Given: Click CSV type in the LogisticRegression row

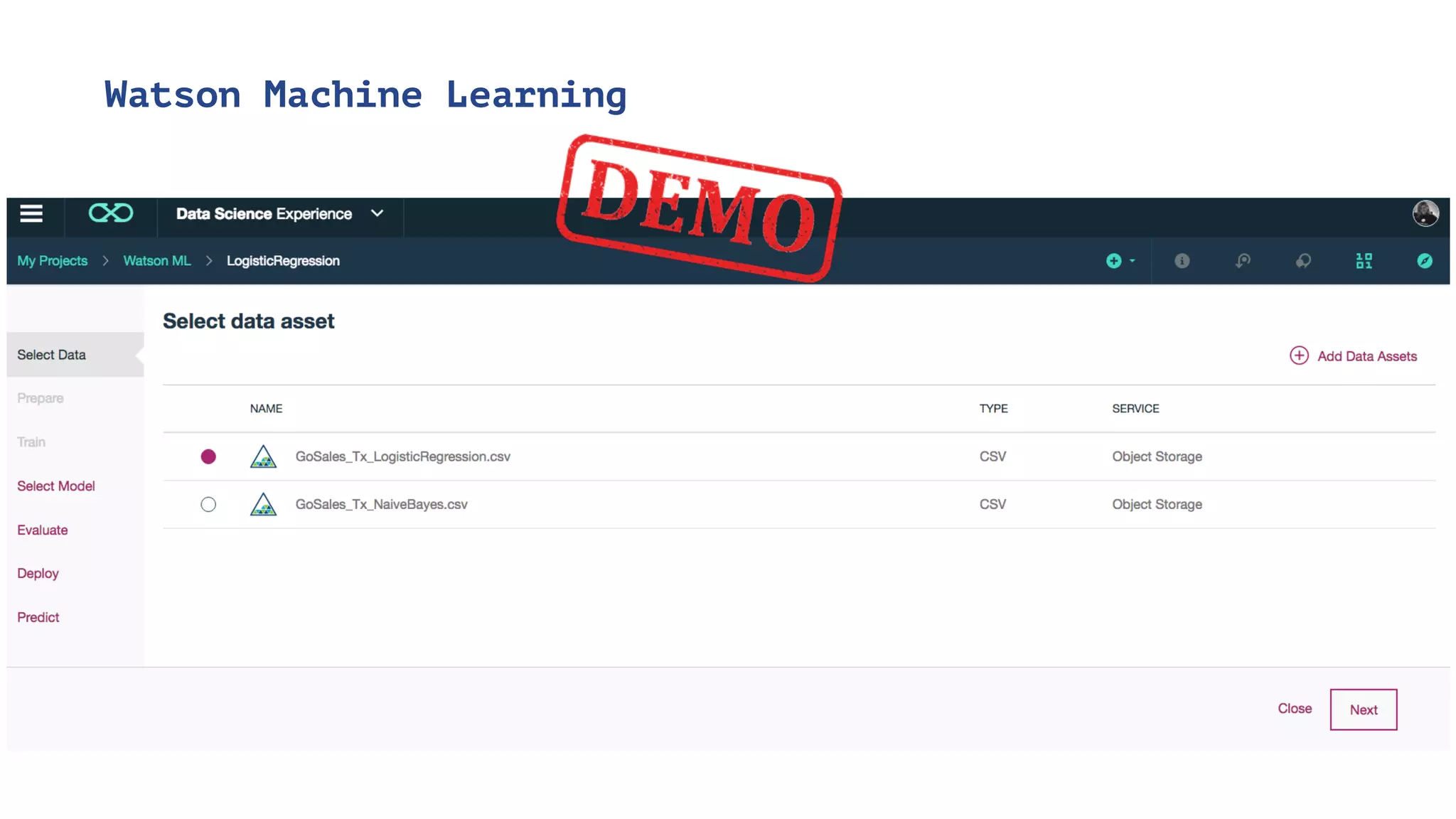Looking at the screenshot, I should click(992, 456).
